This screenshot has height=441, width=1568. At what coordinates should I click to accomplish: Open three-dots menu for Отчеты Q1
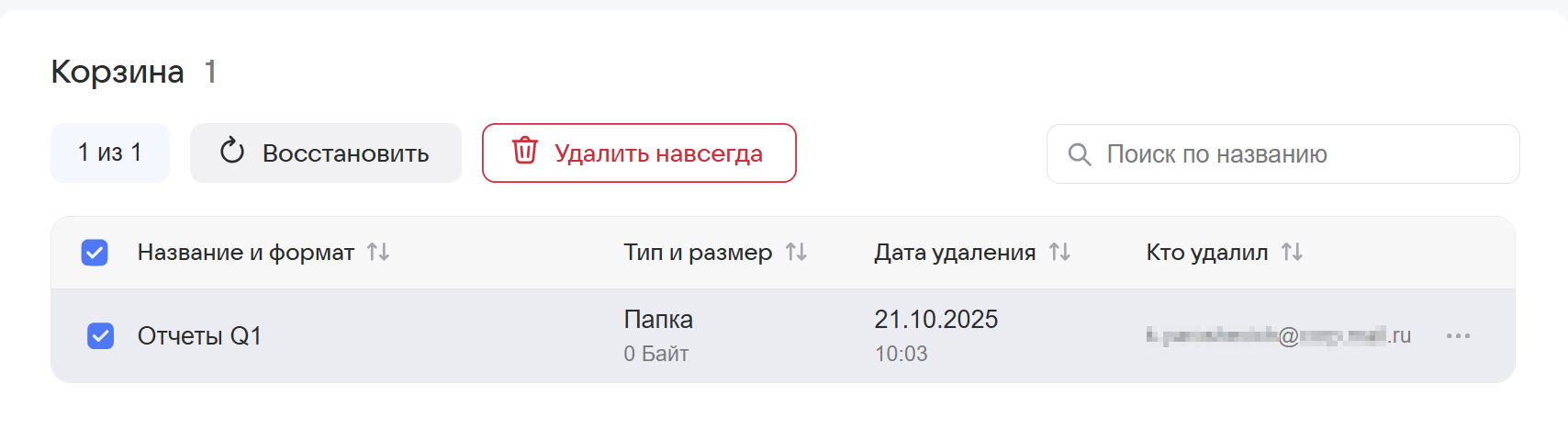1458,336
